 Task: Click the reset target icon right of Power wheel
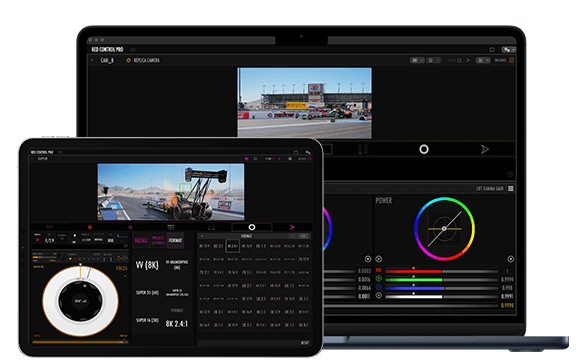coord(511,259)
